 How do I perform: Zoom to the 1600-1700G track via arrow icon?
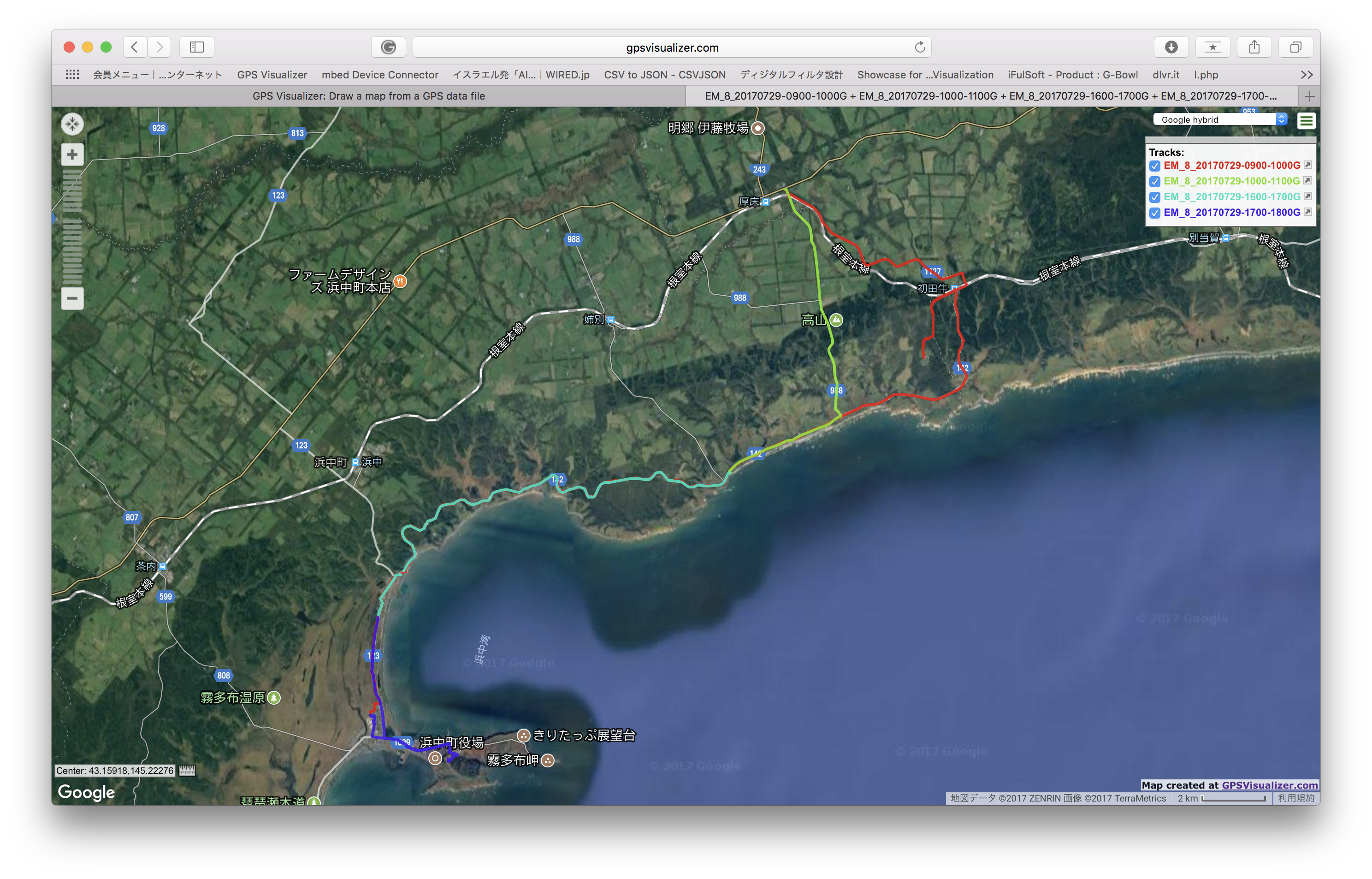(1307, 196)
